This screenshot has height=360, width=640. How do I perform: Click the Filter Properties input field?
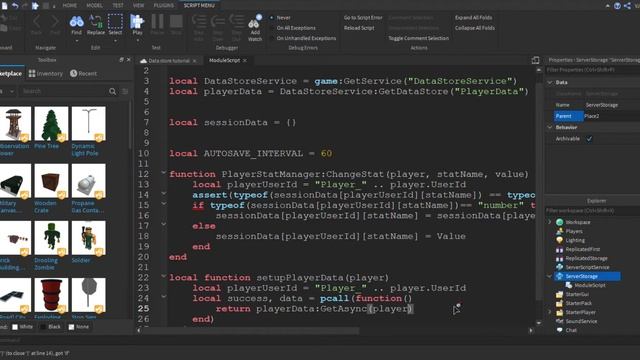[593, 70]
